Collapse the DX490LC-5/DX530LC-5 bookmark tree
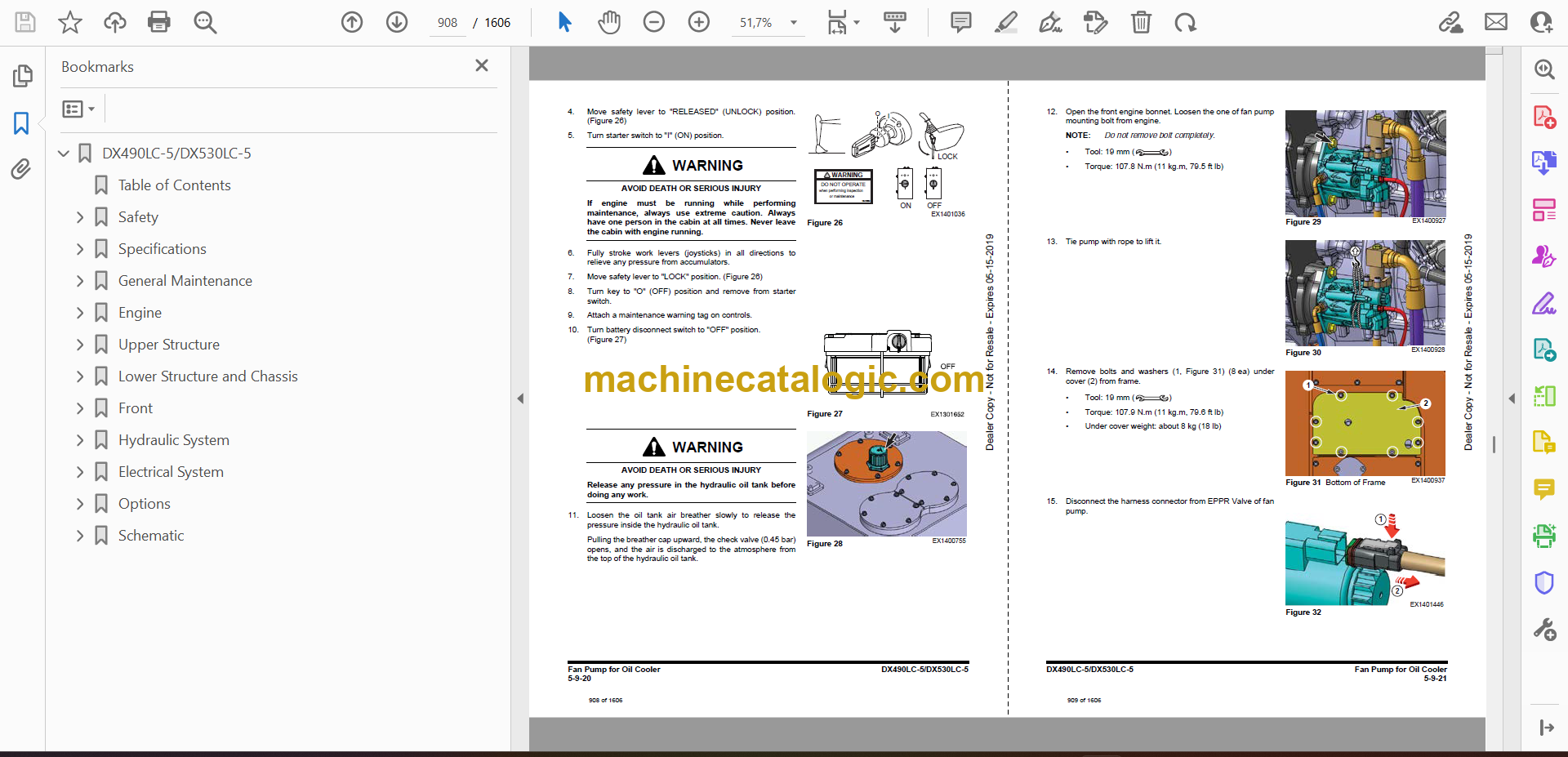The image size is (1568, 757). click(64, 154)
